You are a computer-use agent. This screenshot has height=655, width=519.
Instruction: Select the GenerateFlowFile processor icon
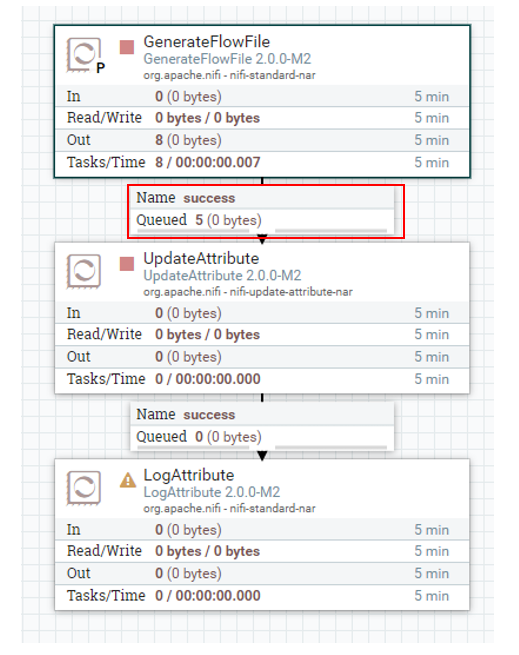(84, 55)
